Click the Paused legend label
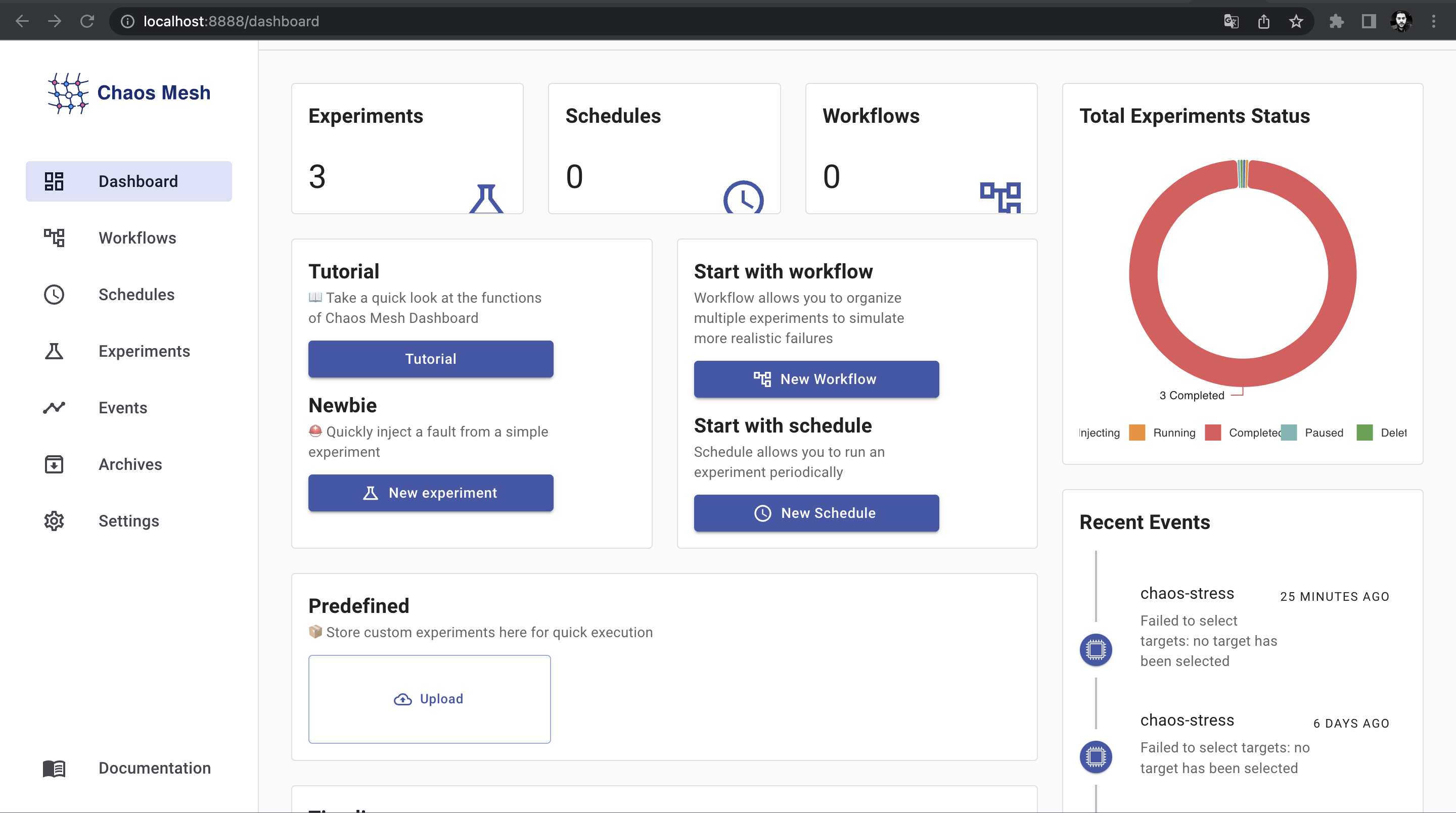 [x=1324, y=433]
